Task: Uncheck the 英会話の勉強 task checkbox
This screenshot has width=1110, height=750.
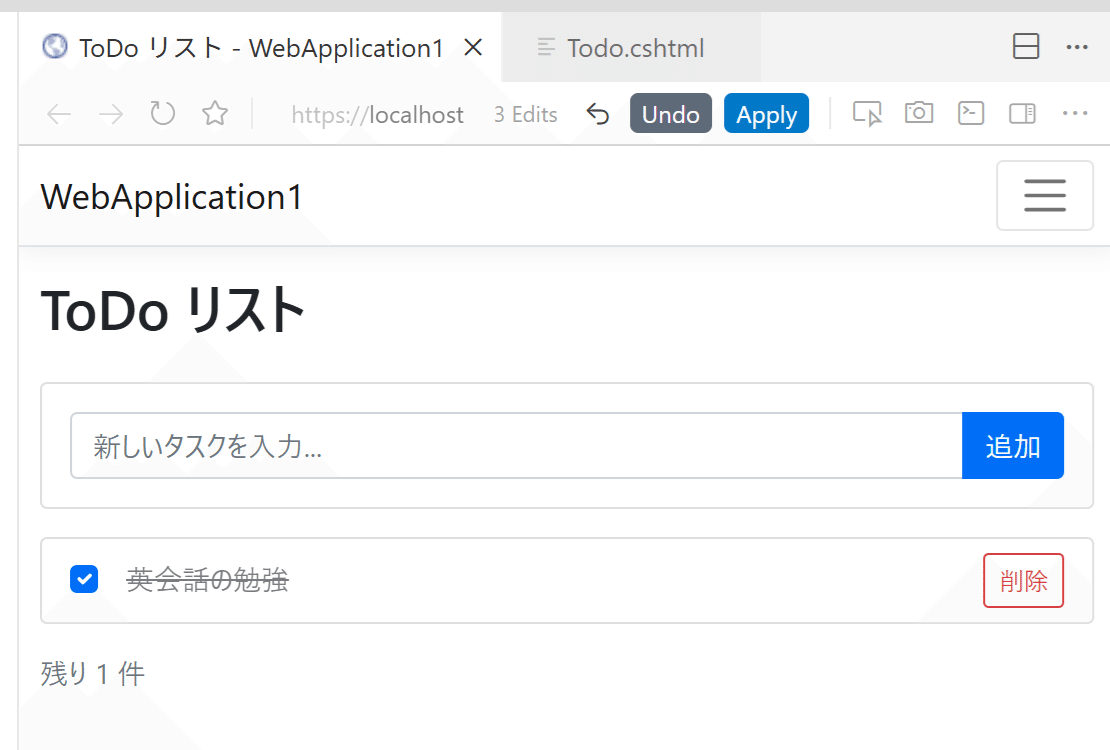Action: pos(84,579)
